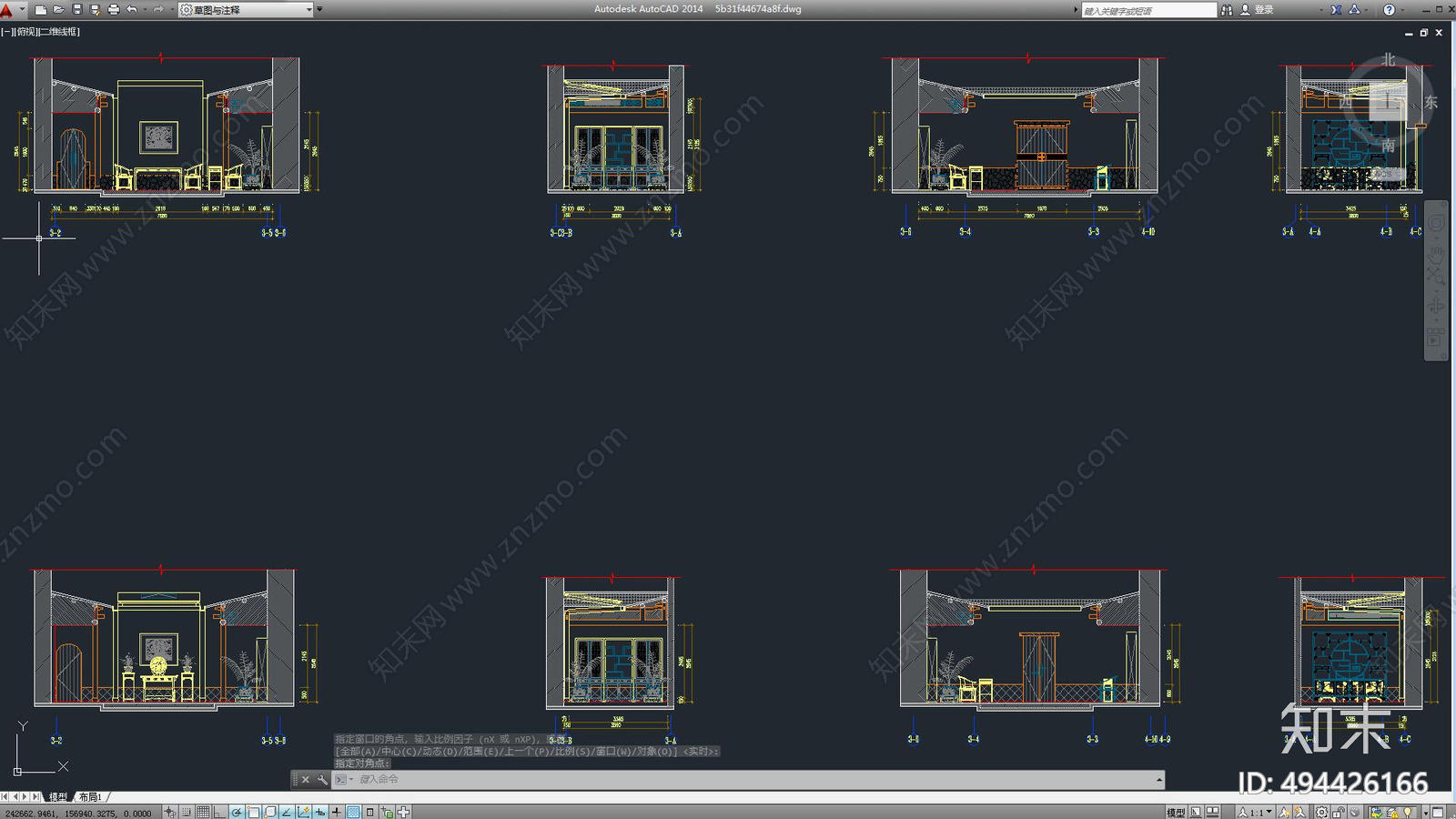Expand command history with the arrow at right
This screenshot has height=819, width=1456.
pos(1159,780)
